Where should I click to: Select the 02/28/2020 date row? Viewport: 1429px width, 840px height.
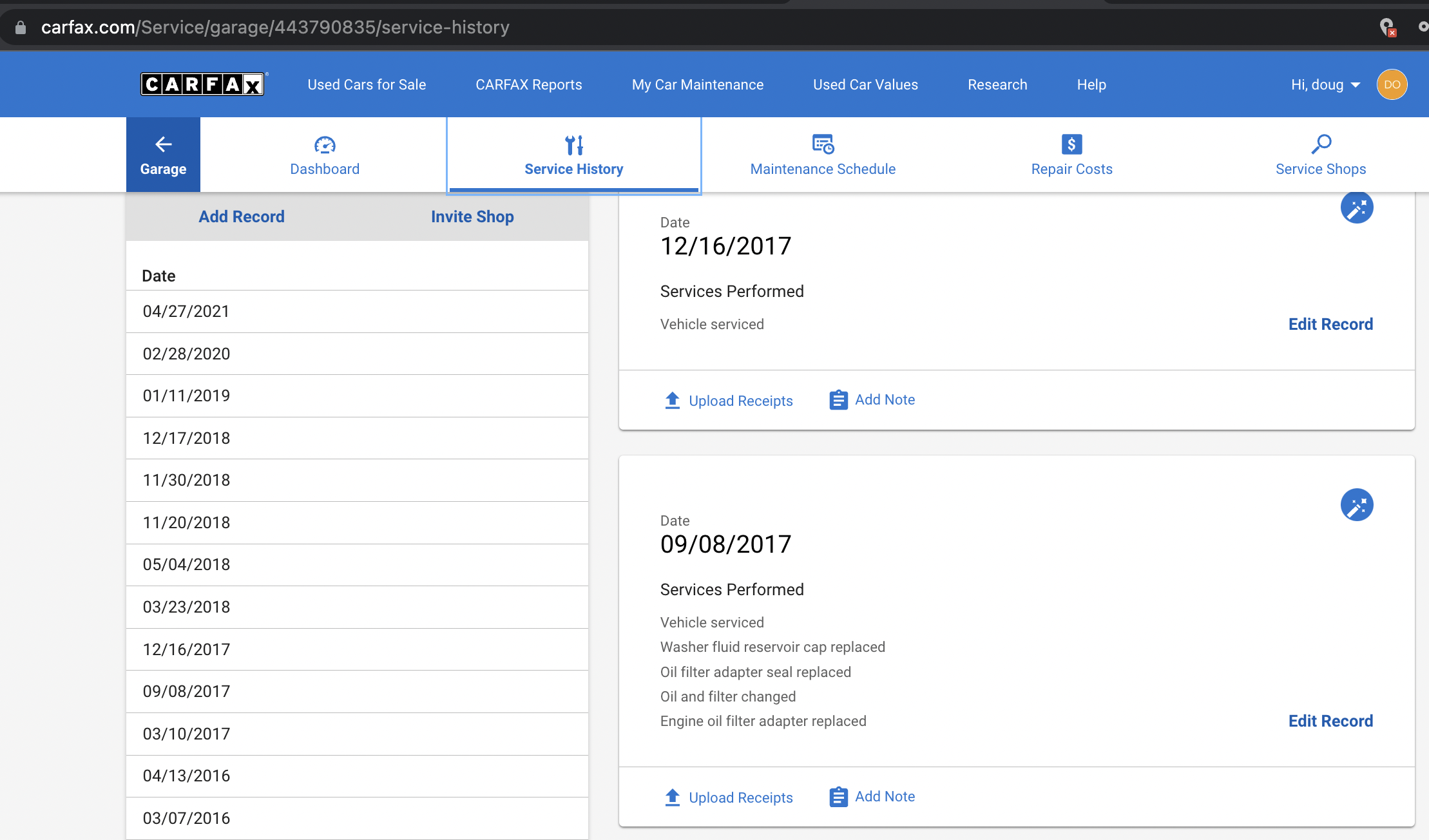(358, 354)
